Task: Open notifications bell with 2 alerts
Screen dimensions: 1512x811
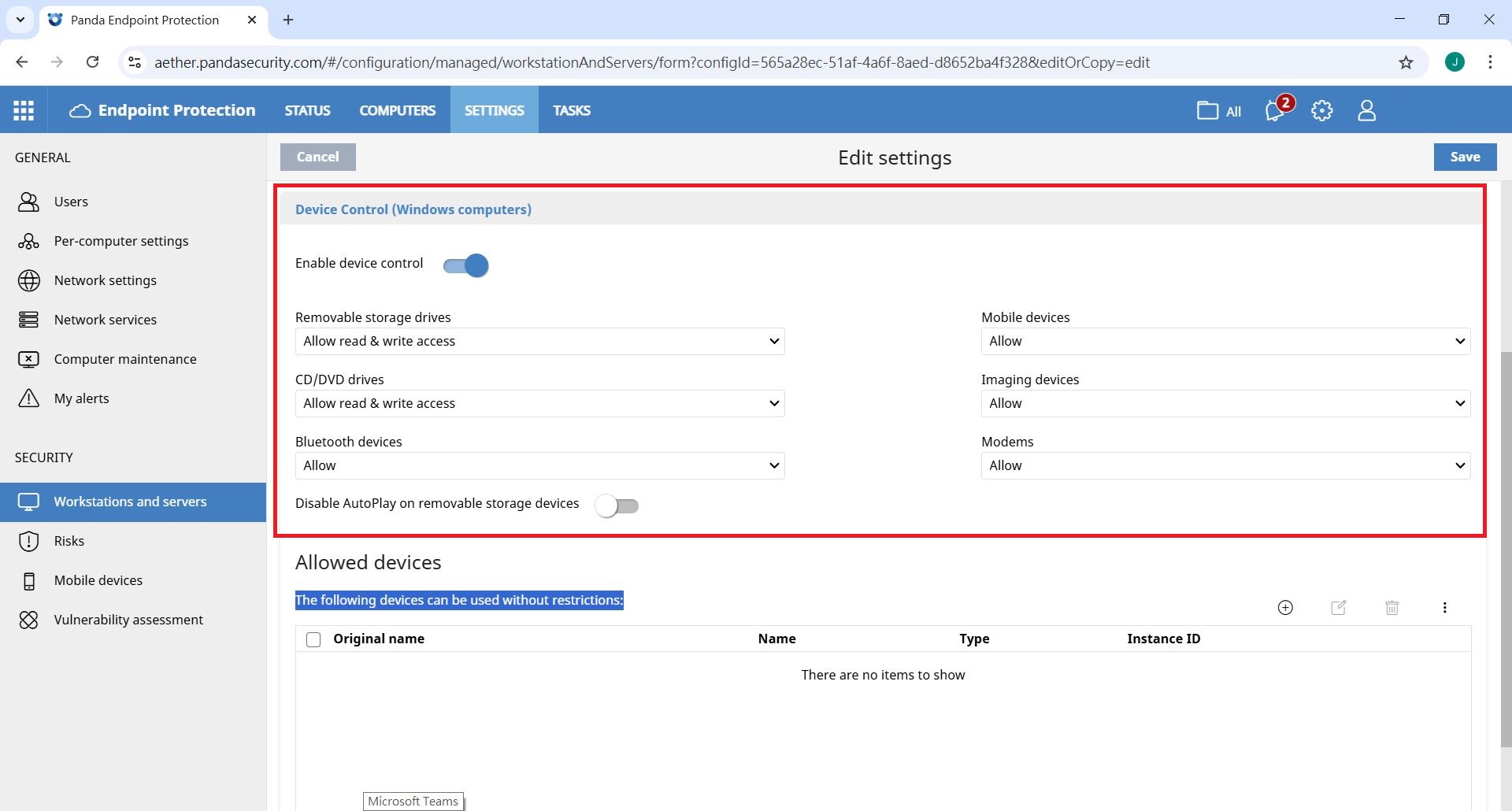Action: (1275, 111)
